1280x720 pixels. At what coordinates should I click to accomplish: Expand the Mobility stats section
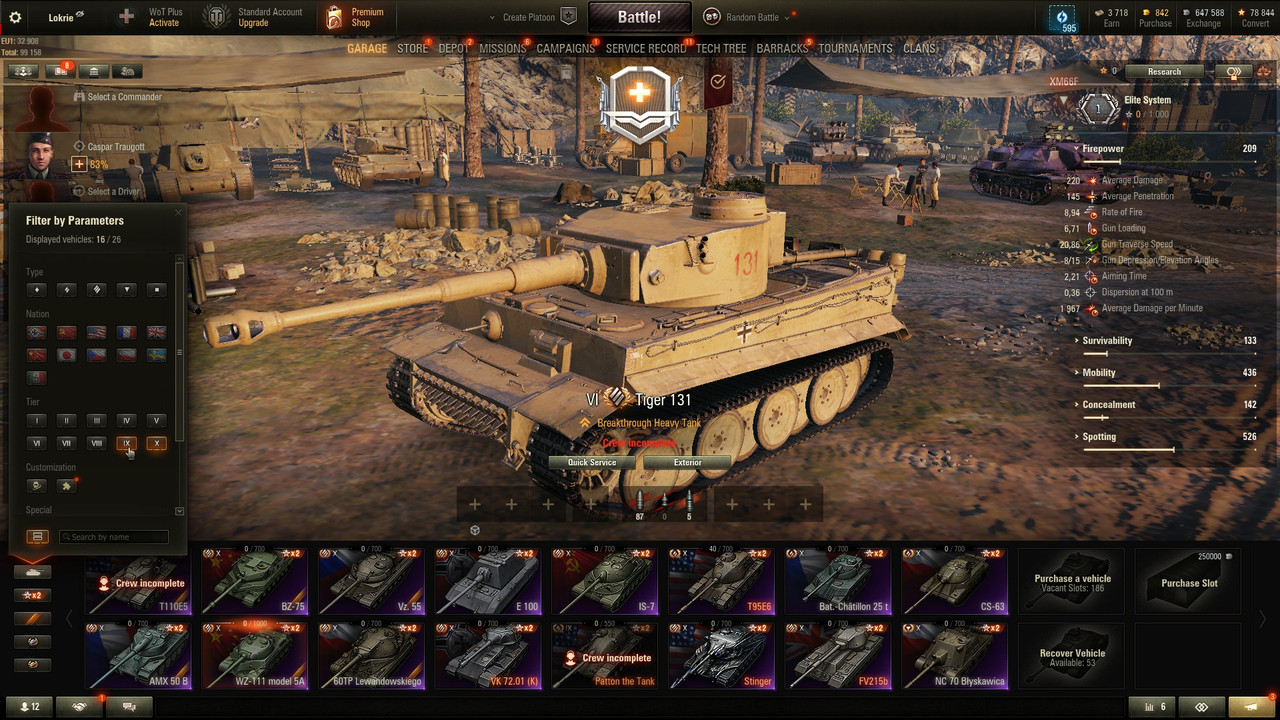pyautogui.click(x=1099, y=373)
